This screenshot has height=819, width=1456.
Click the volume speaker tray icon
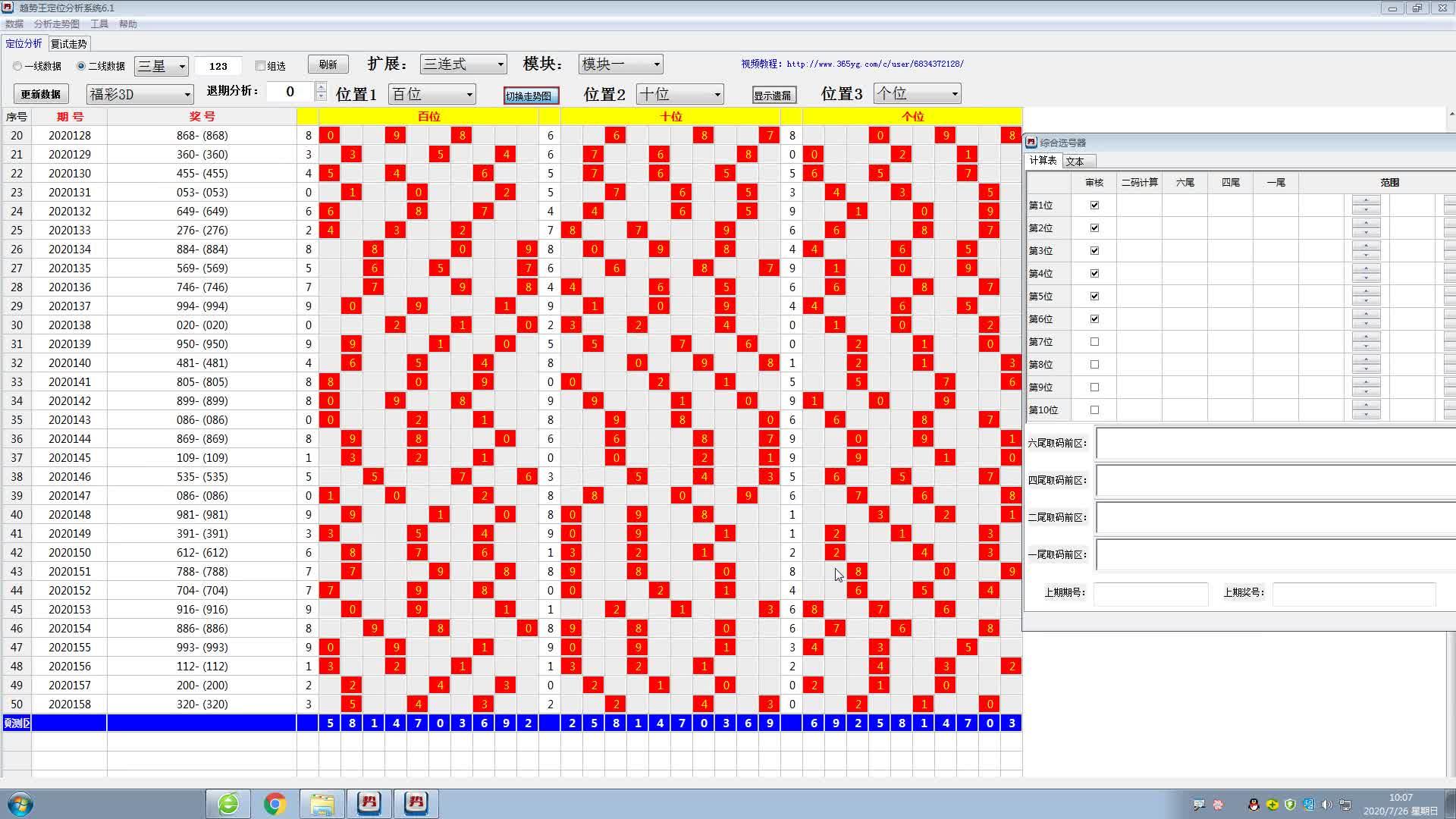(x=1326, y=805)
